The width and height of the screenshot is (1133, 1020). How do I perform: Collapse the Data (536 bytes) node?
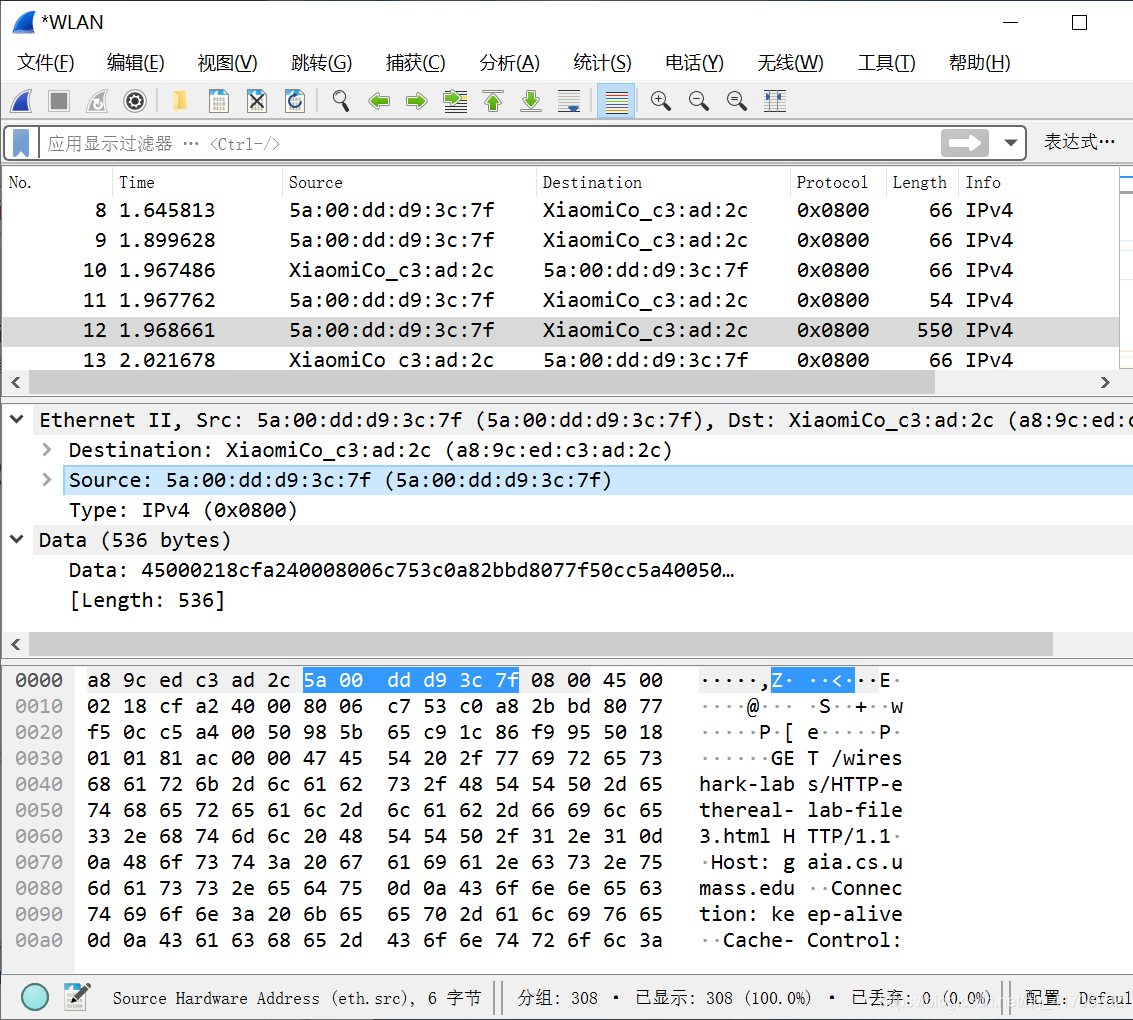click(17, 539)
